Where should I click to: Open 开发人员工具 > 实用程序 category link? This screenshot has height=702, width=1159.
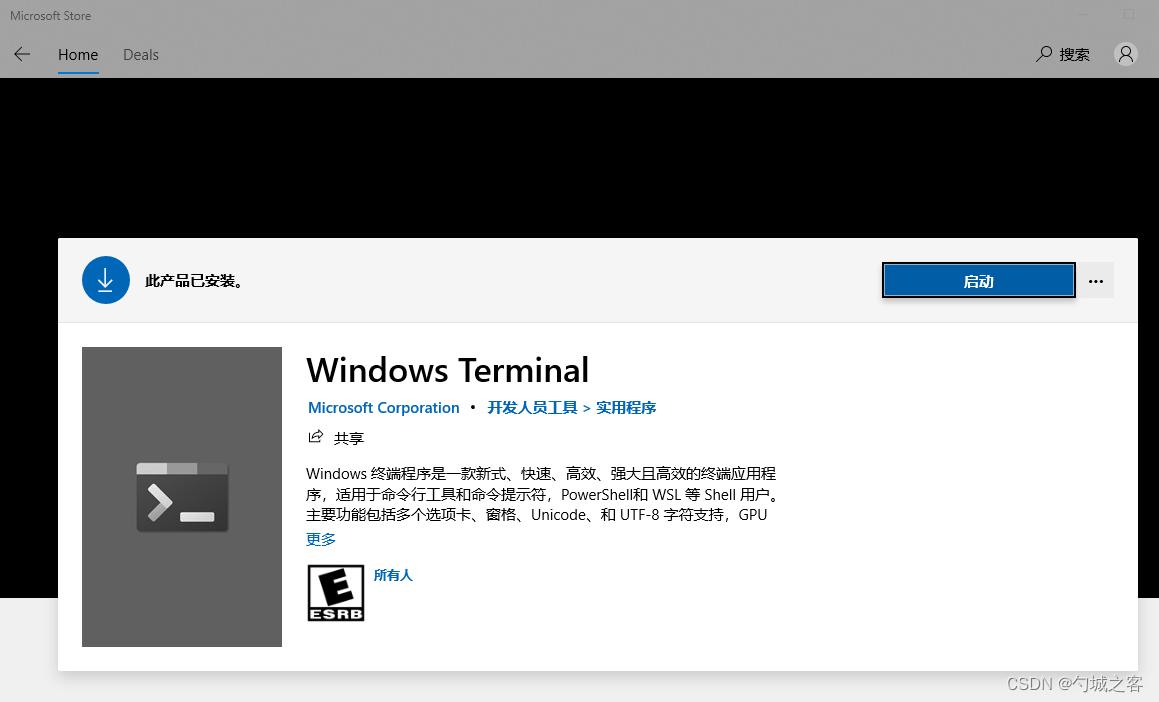click(571, 408)
